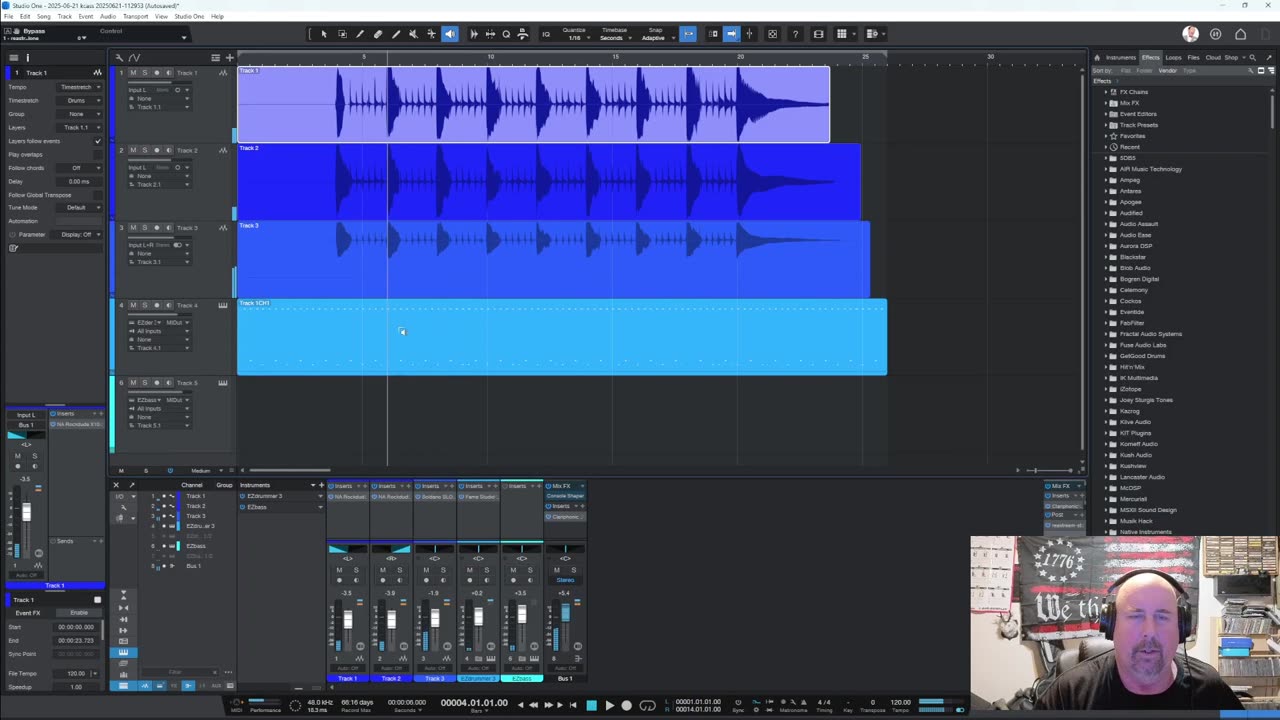Select the Track 1 mixer channel label
This screenshot has width=1280, height=720.
[348, 679]
